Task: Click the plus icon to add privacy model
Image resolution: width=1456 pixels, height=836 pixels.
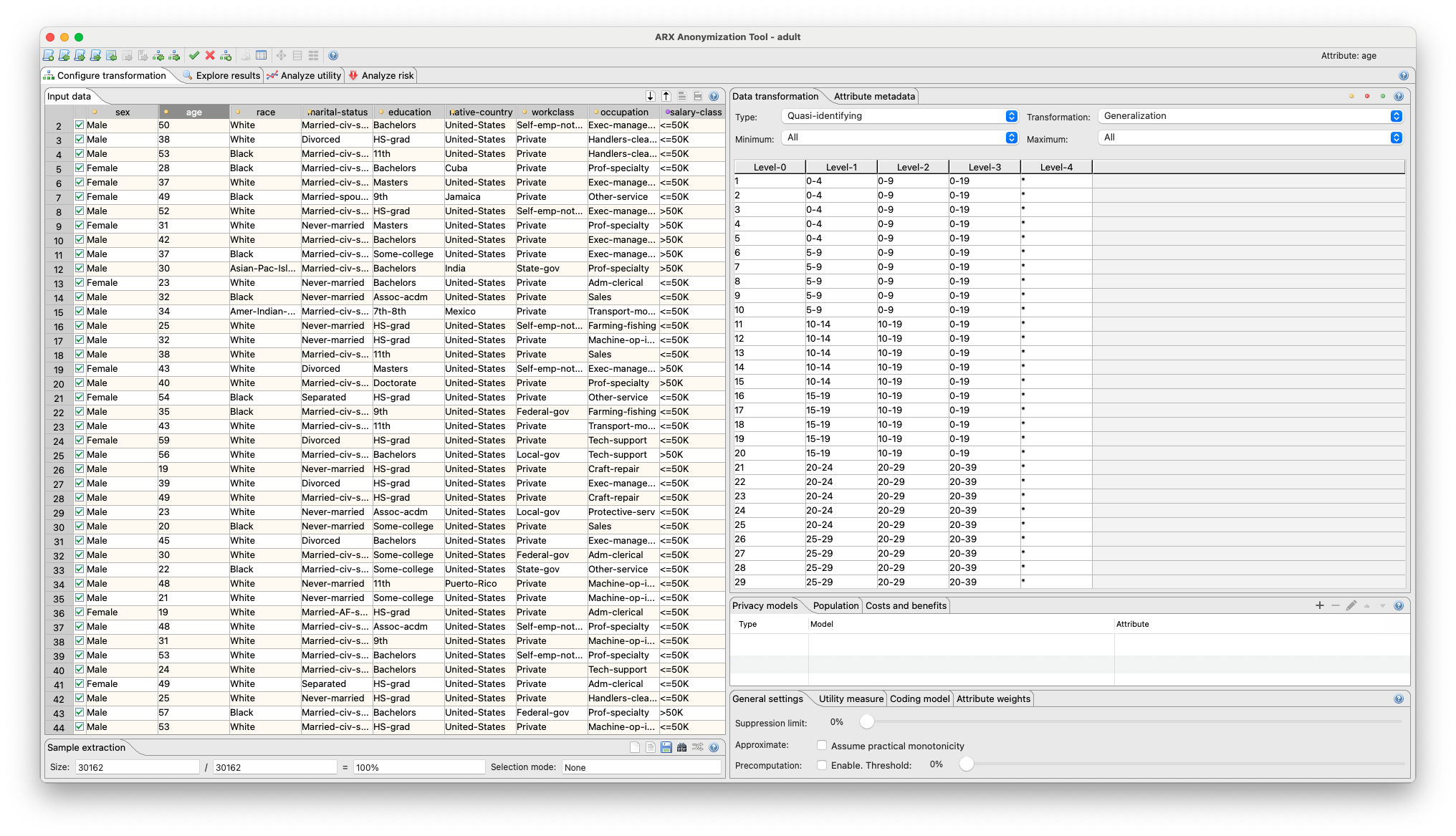Action: [1319, 606]
